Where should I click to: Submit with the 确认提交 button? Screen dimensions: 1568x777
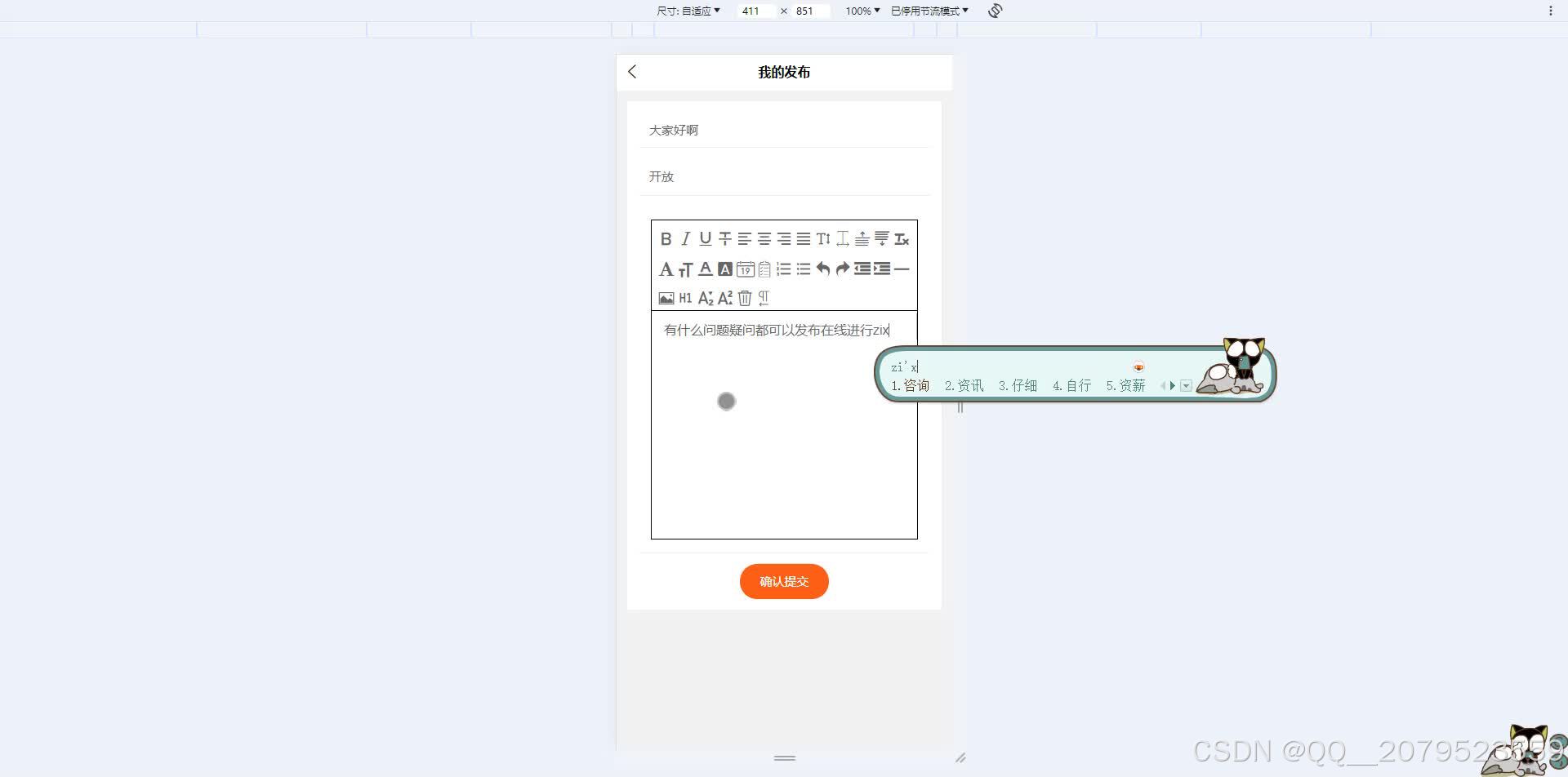click(x=784, y=581)
